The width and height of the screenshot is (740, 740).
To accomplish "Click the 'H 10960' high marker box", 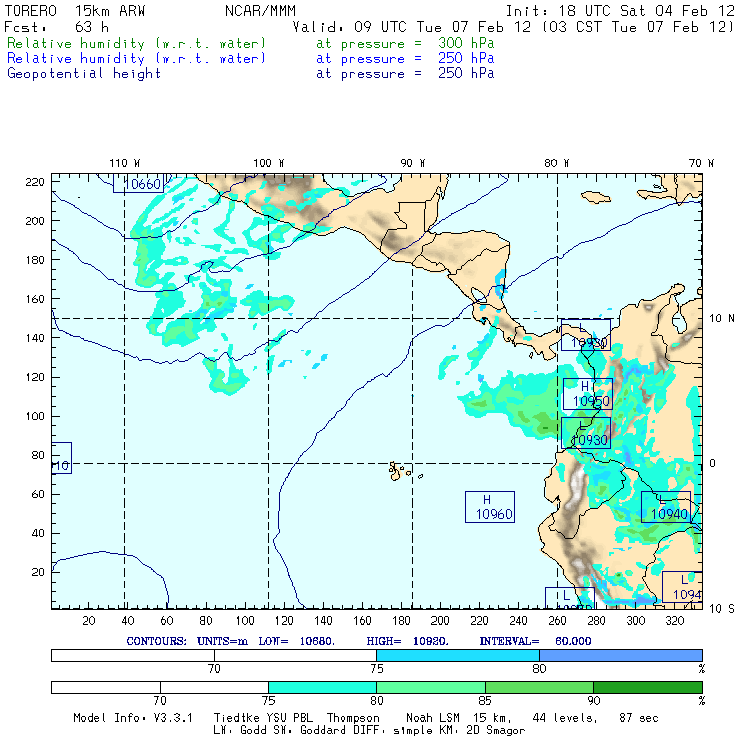I will pyautogui.click(x=490, y=507).
